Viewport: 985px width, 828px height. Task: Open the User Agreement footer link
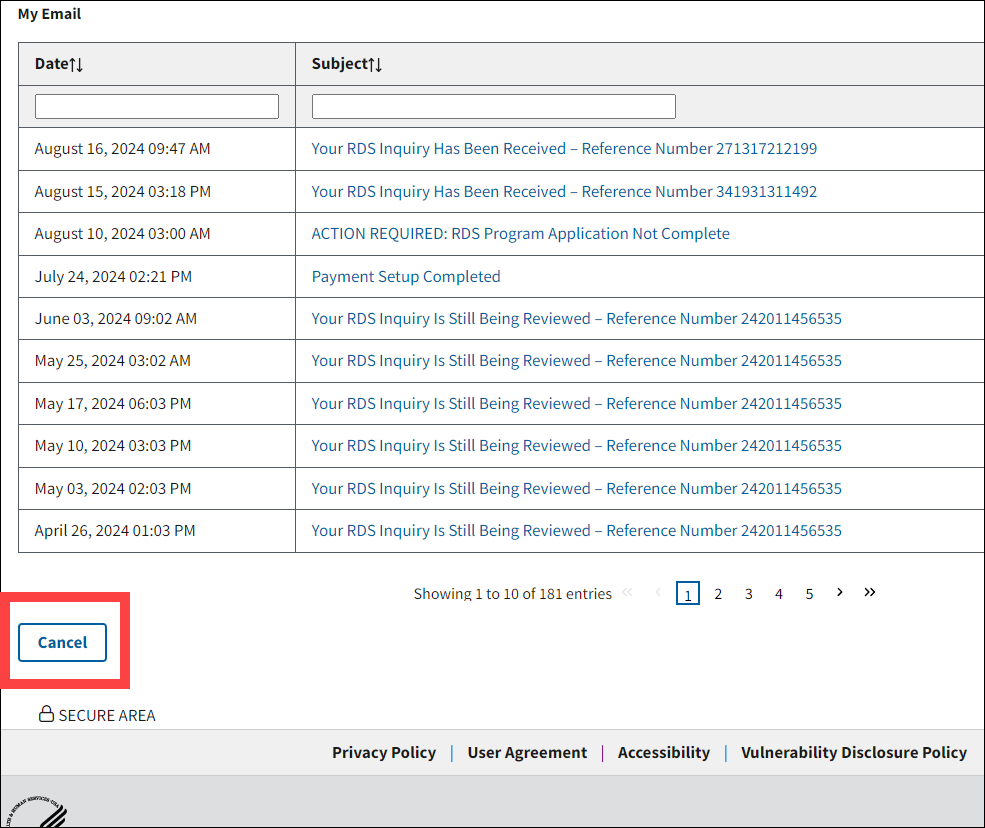click(x=527, y=753)
